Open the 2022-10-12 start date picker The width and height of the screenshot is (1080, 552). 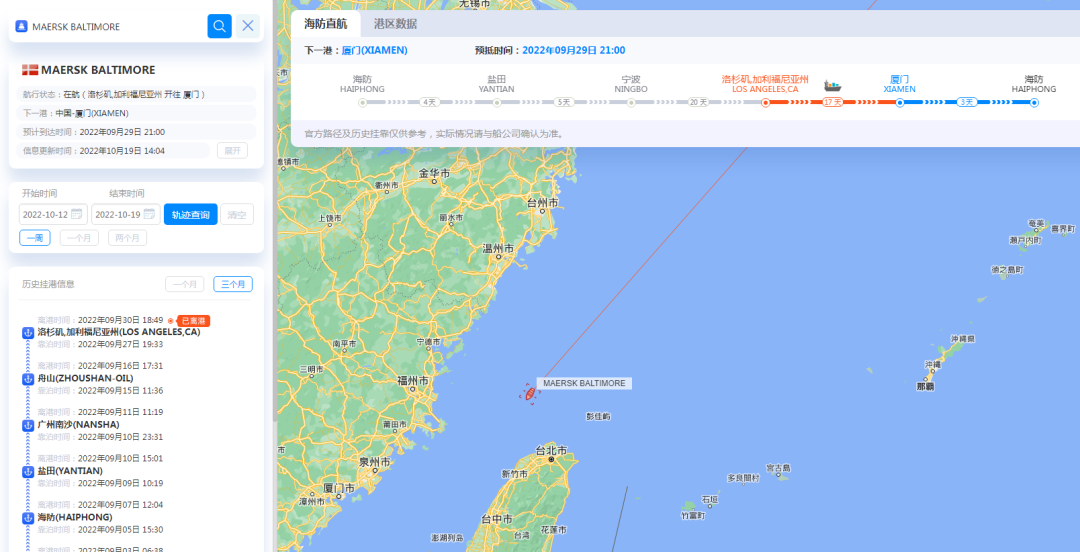point(53,214)
